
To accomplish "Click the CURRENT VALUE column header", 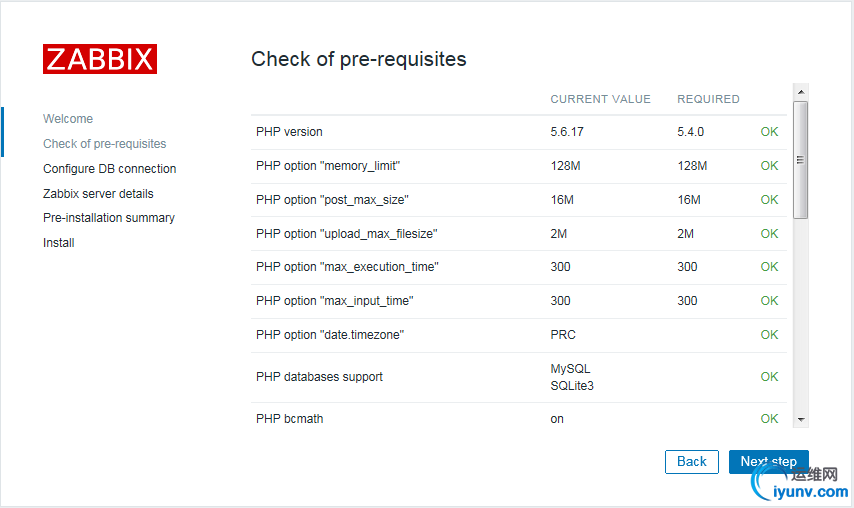I will click(600, 99).
